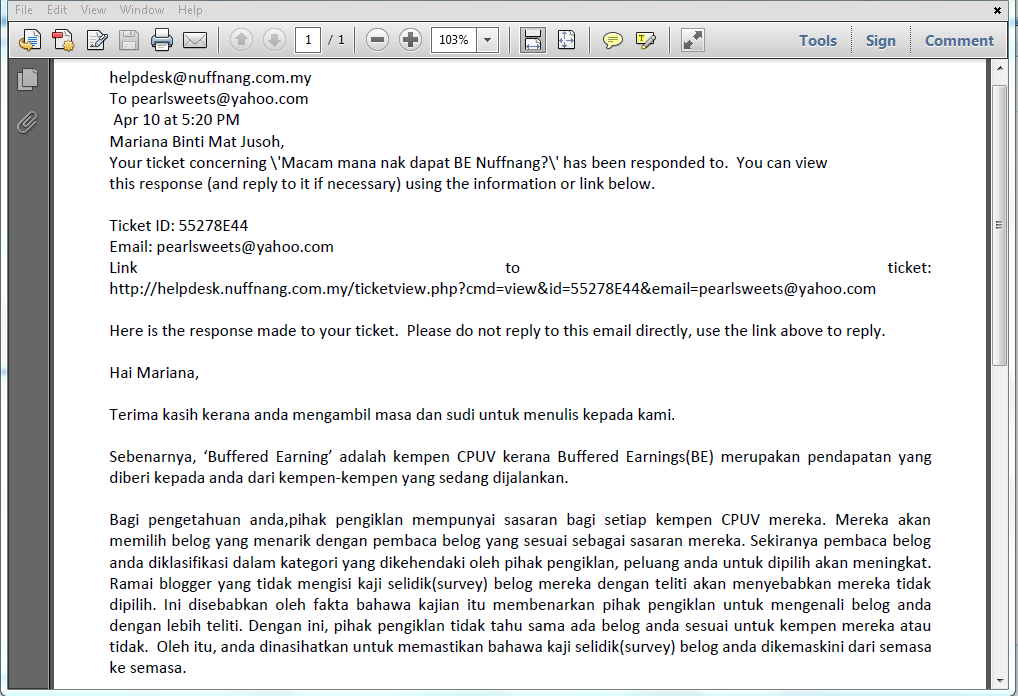Click the Fit width scrolling icon

[532, 40]
